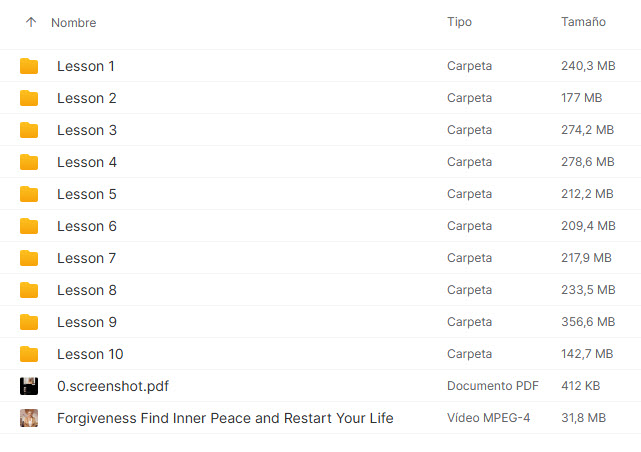Toggle sort direction arrow beside Nombre

point(31,22)
